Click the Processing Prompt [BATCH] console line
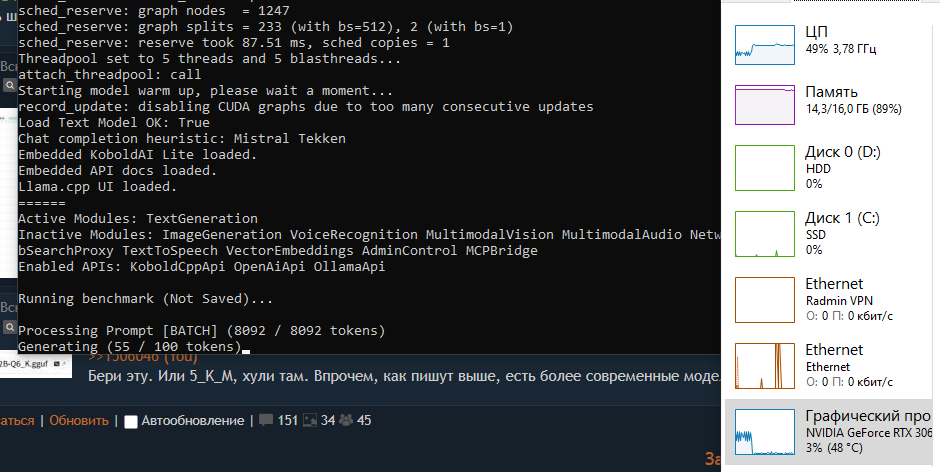This screenshot has height=472, width=940. coord(200,330)
